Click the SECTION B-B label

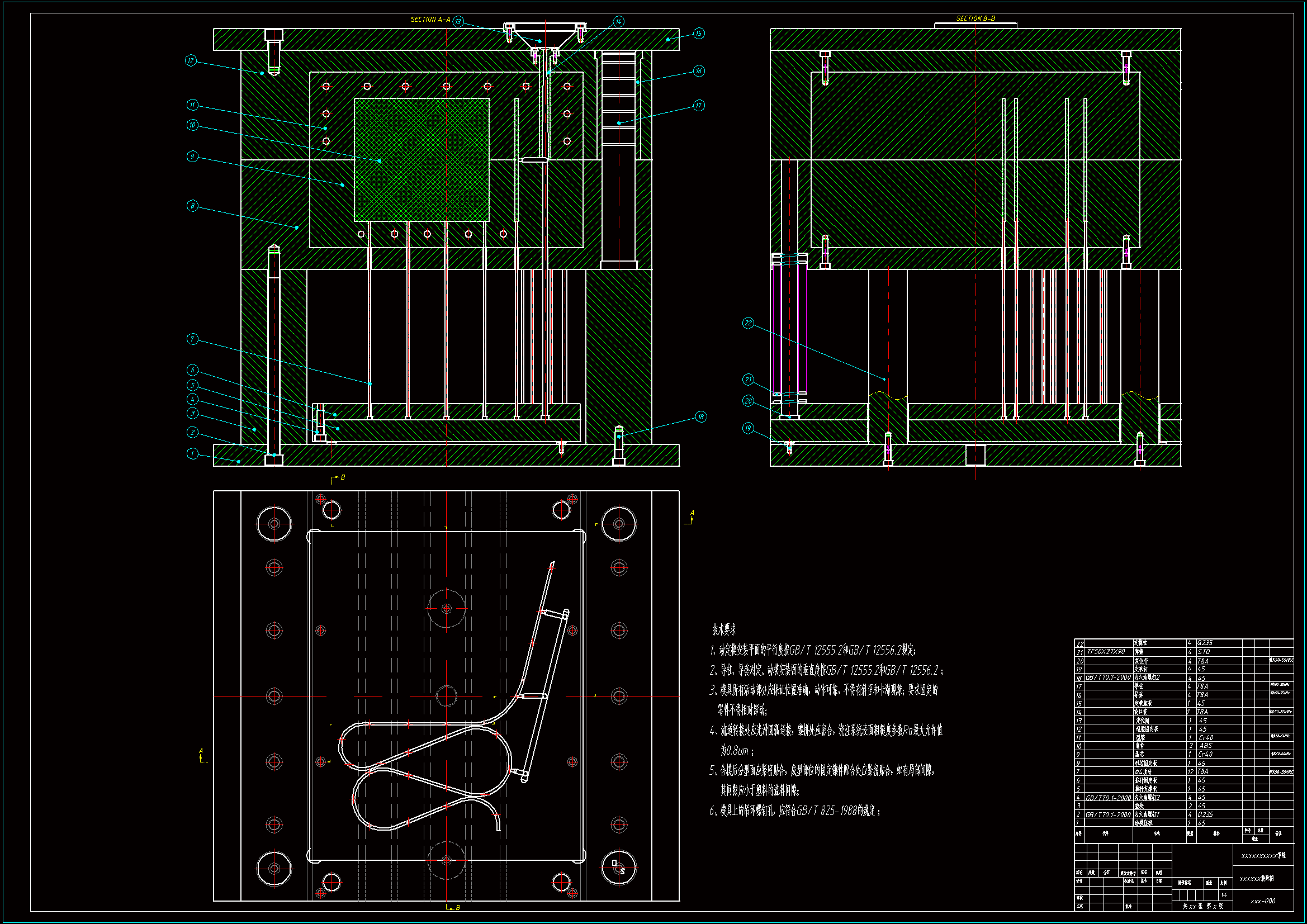[x=975, y=18]
